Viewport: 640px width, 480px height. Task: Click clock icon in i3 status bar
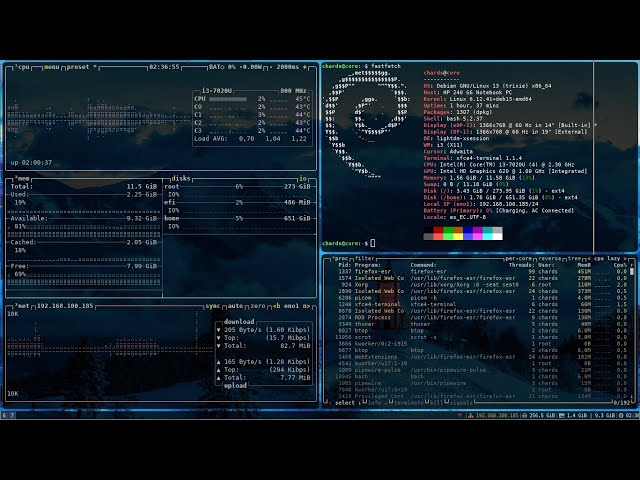click(x=621, y=415)
